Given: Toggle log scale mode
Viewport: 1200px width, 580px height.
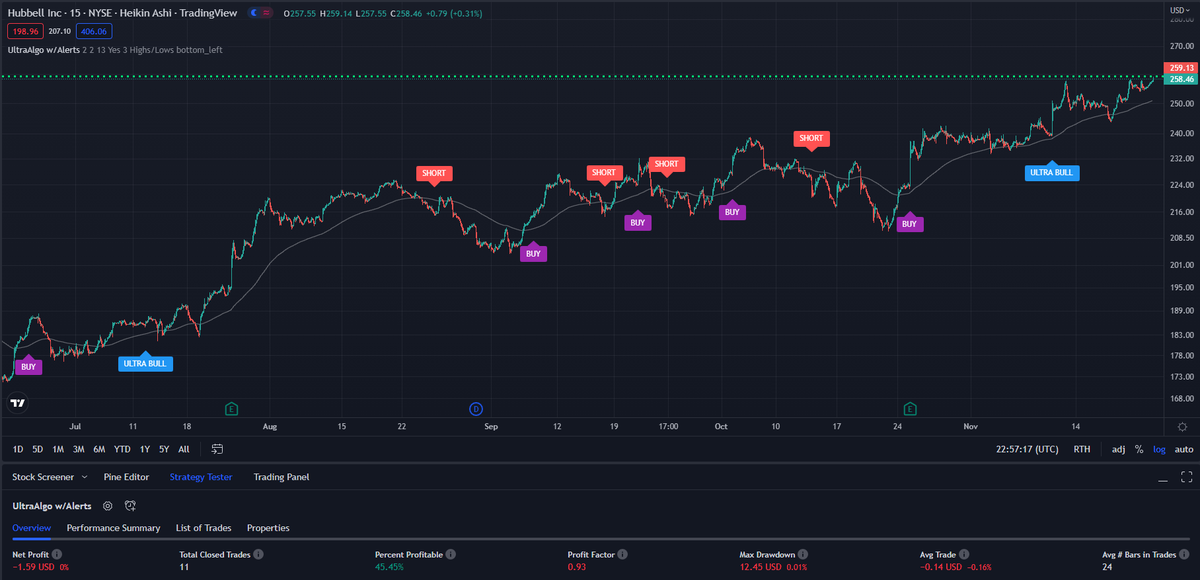Looking at the screenshot, I should (1159, 449).
